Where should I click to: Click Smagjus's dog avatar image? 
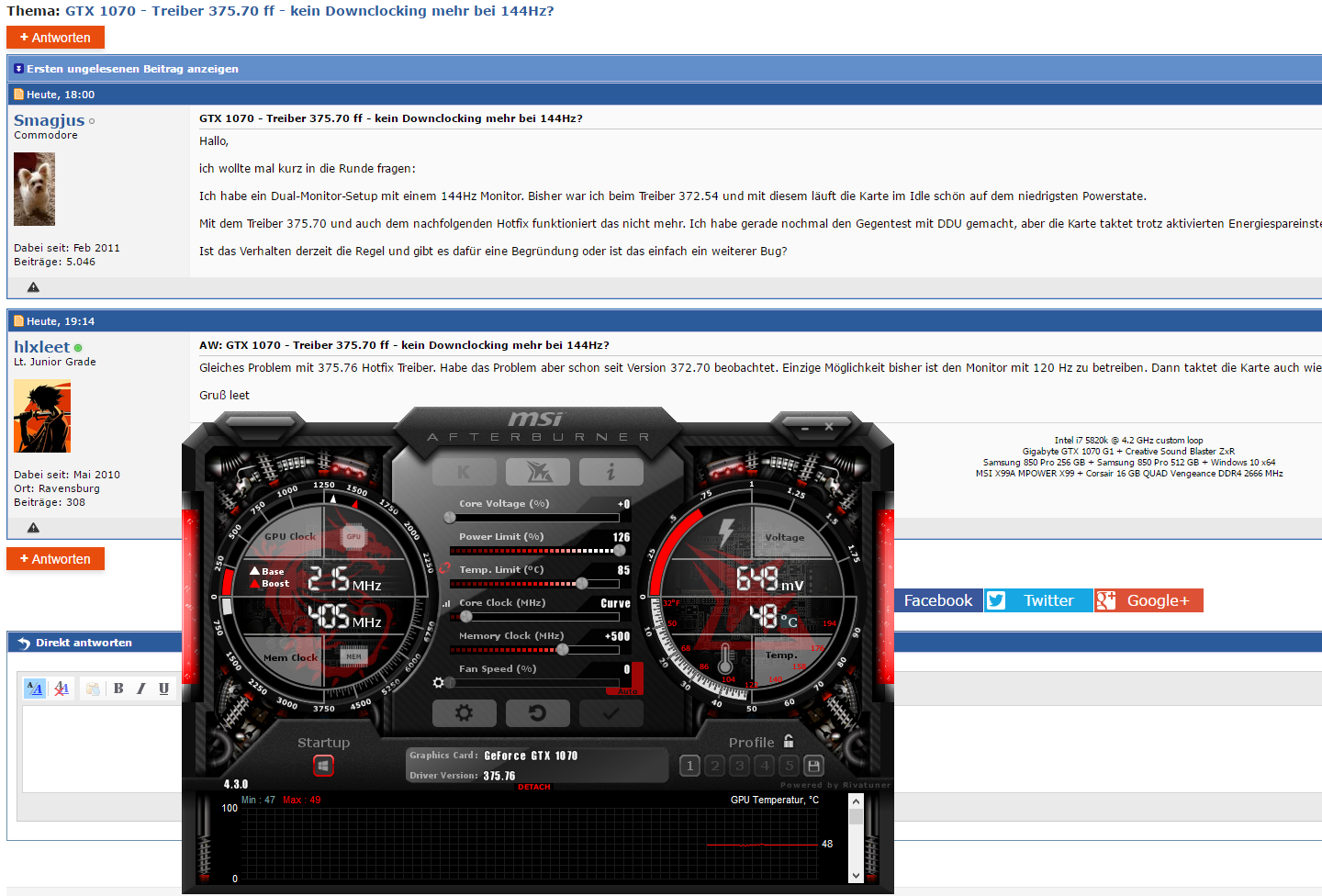pos(34,189)
